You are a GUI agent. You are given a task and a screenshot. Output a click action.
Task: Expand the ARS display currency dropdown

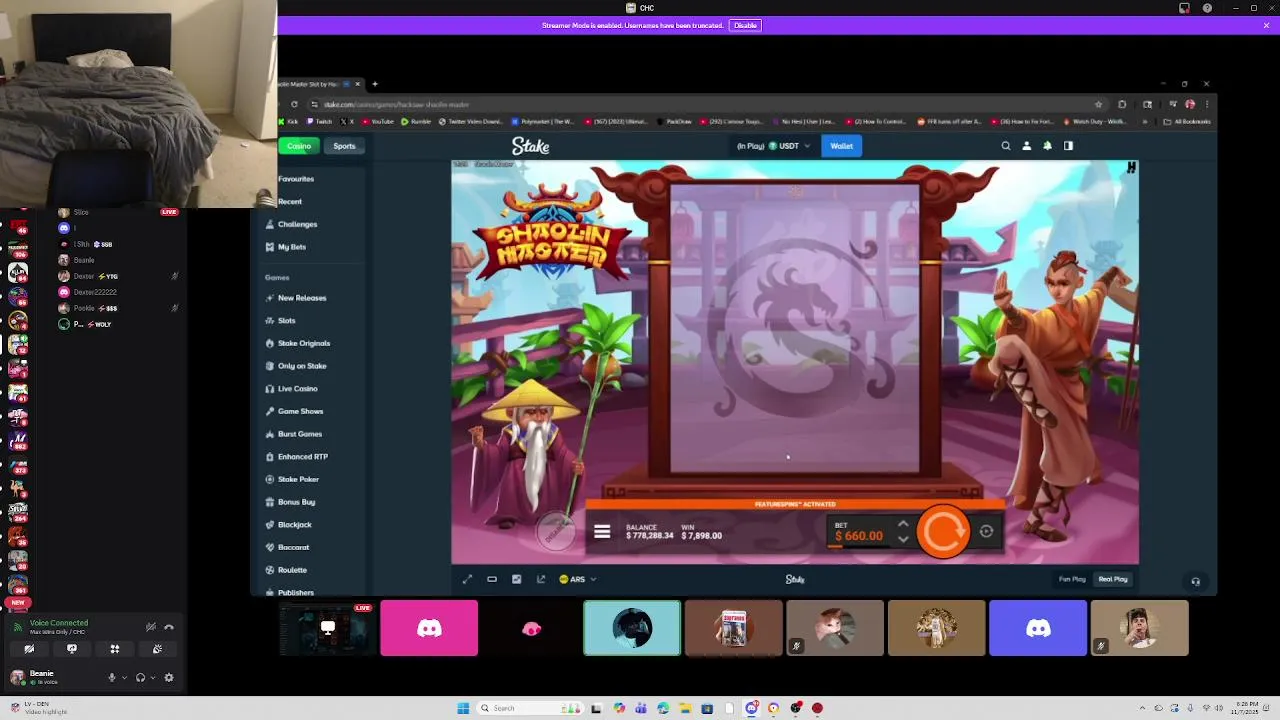[578, 579]
